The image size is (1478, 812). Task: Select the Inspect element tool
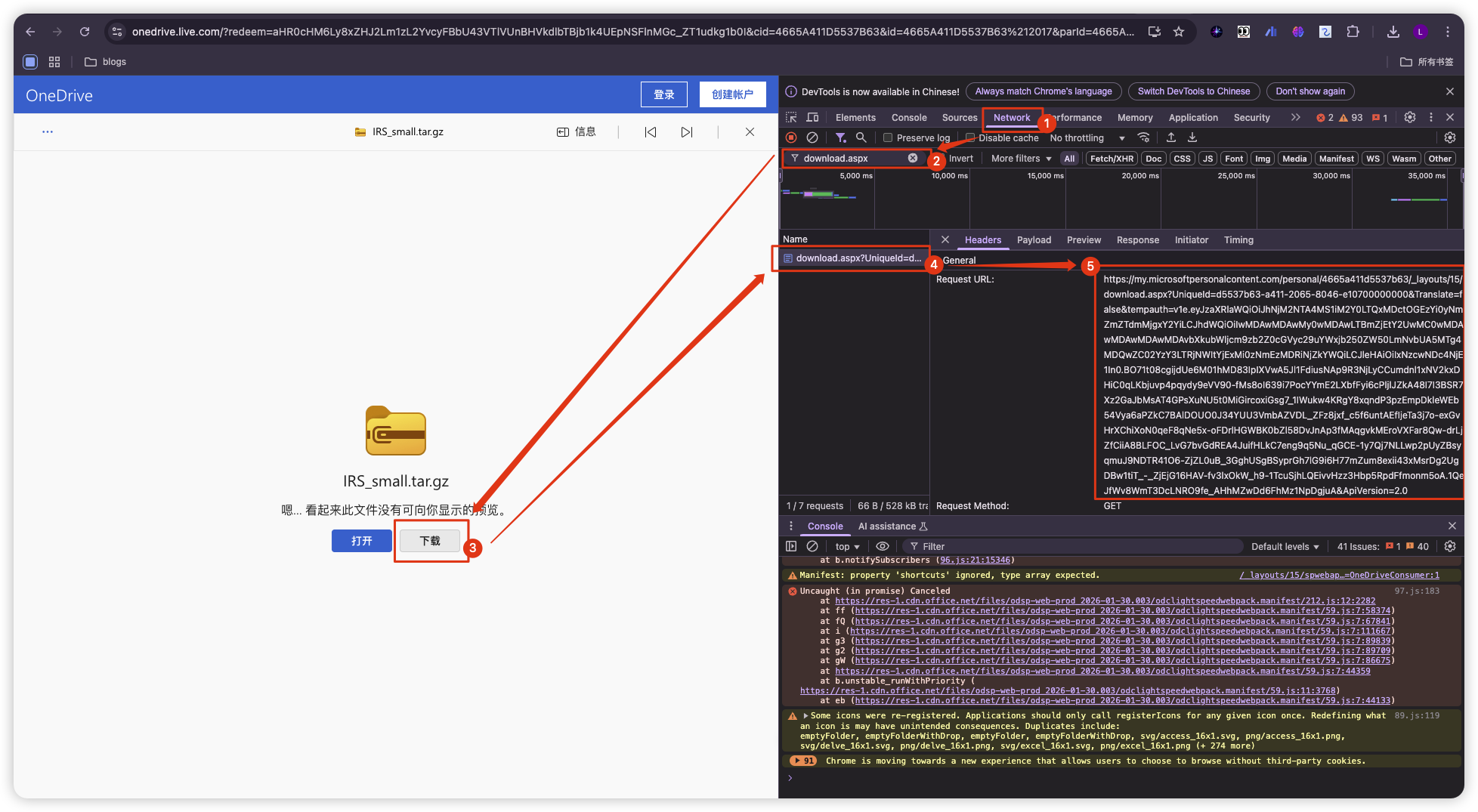tap(790, 117)
